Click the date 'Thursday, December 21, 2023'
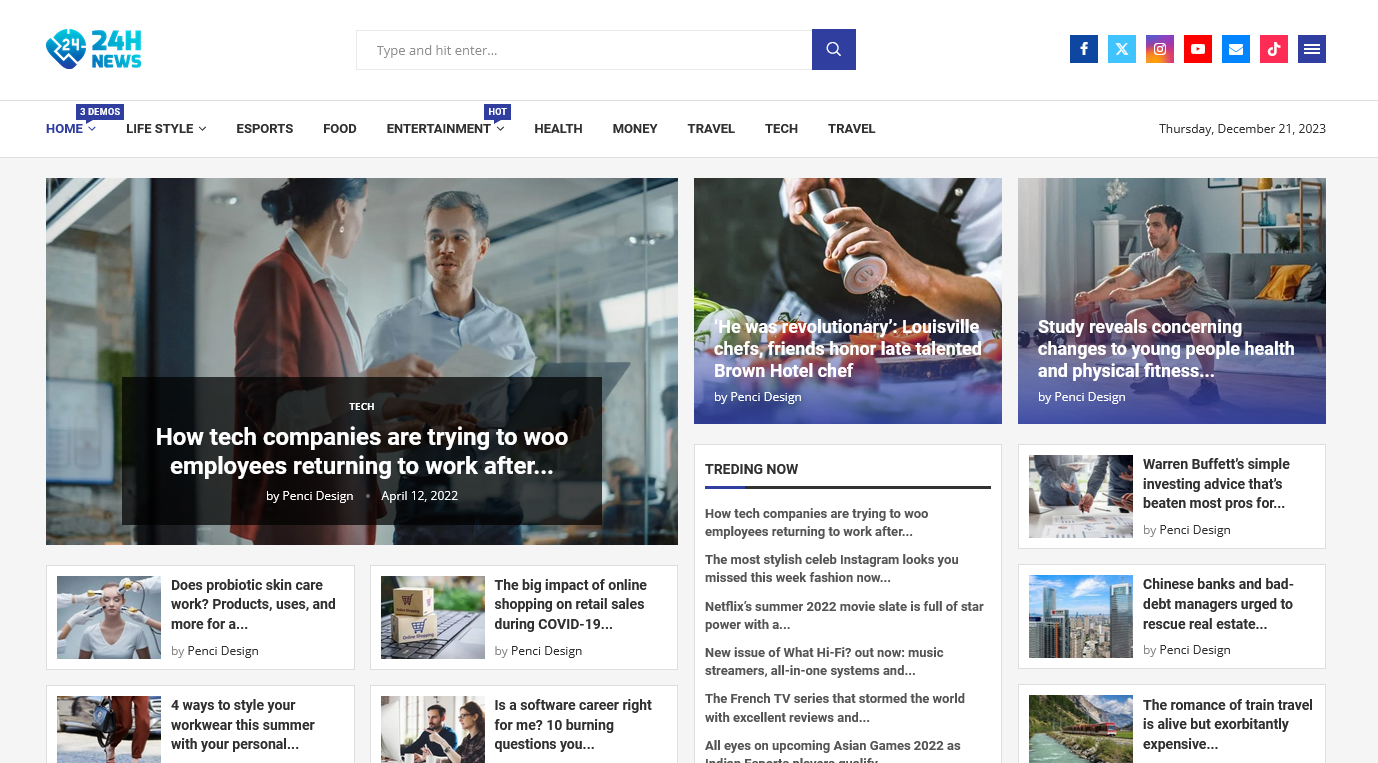Screen dimensions: 1378x763 pos(1242,129)
